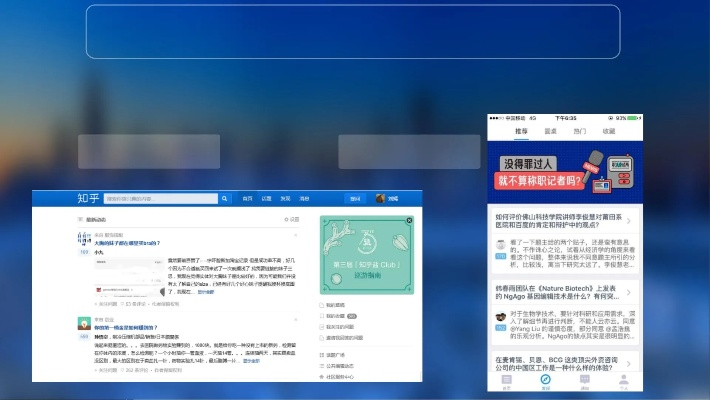The height and width of the screenshot is (400, 710).
Task: Click the large rounded box at top
Action: tap(354, 31)
